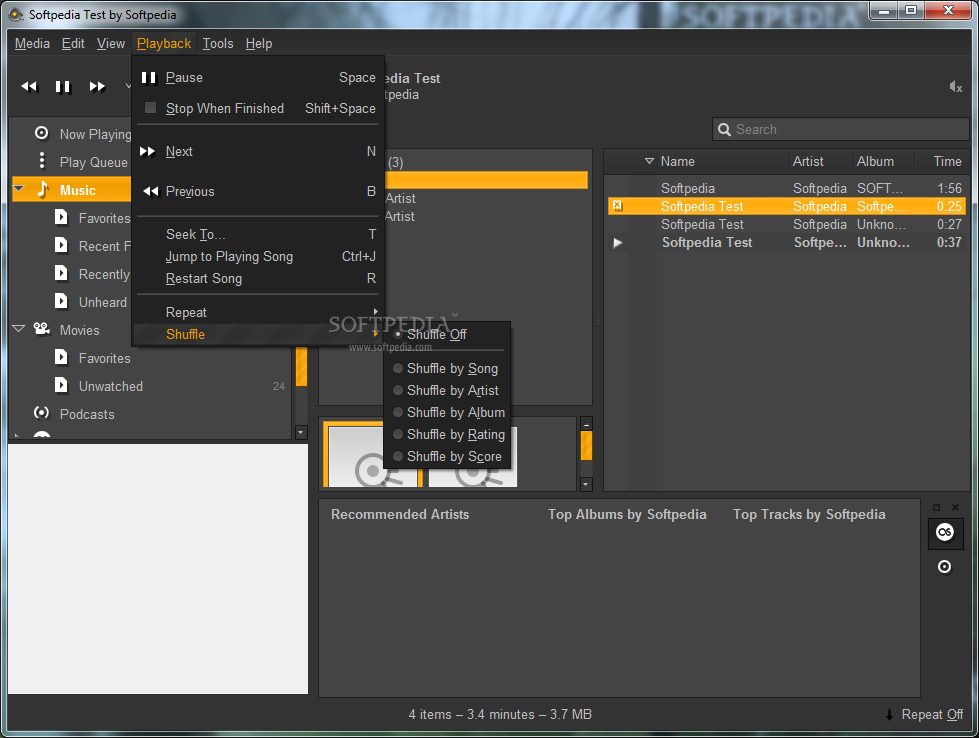Open Unwatched movies playlist
The height and width of the screenshot is (738, 979).
tap(111, 386)
